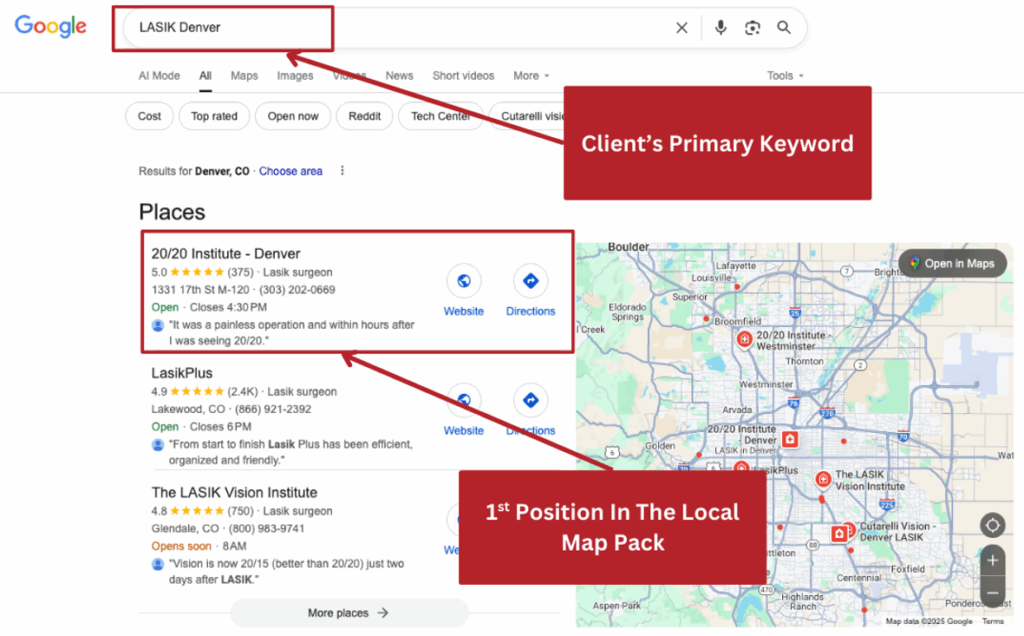Click the Boulder label on the map
Screen dimensions: 1024x636
coord(628,247)
